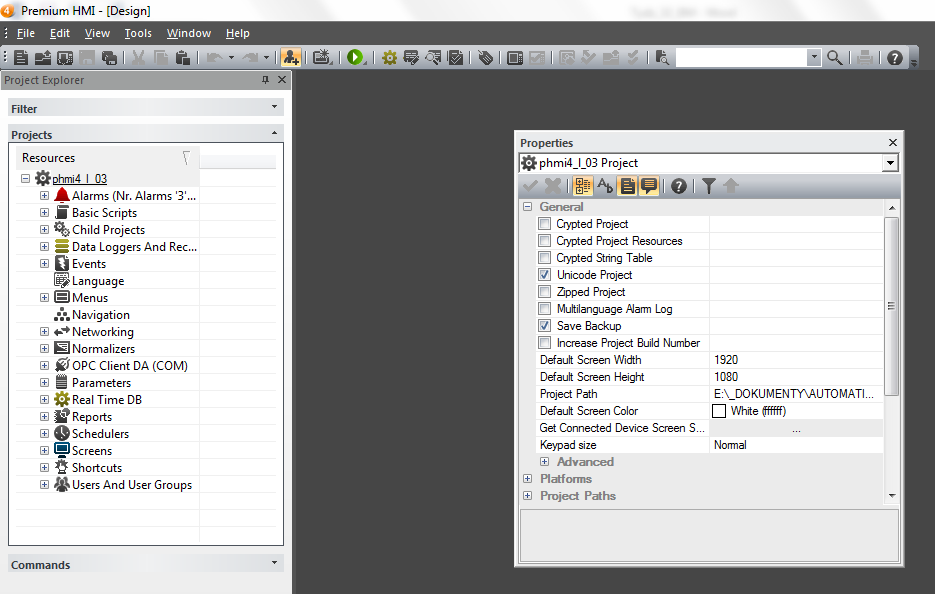Click the find in project magnifier toolbar icon
This screenshot has height=594, width=935.
[434, 57]
